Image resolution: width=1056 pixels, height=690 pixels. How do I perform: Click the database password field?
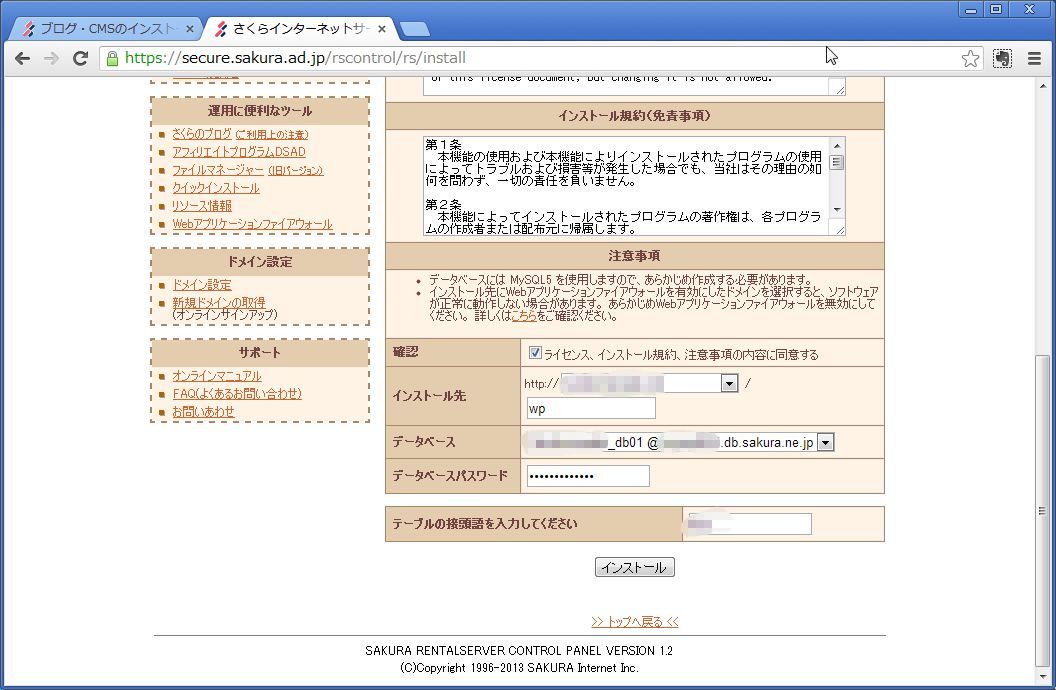[588, 476]
